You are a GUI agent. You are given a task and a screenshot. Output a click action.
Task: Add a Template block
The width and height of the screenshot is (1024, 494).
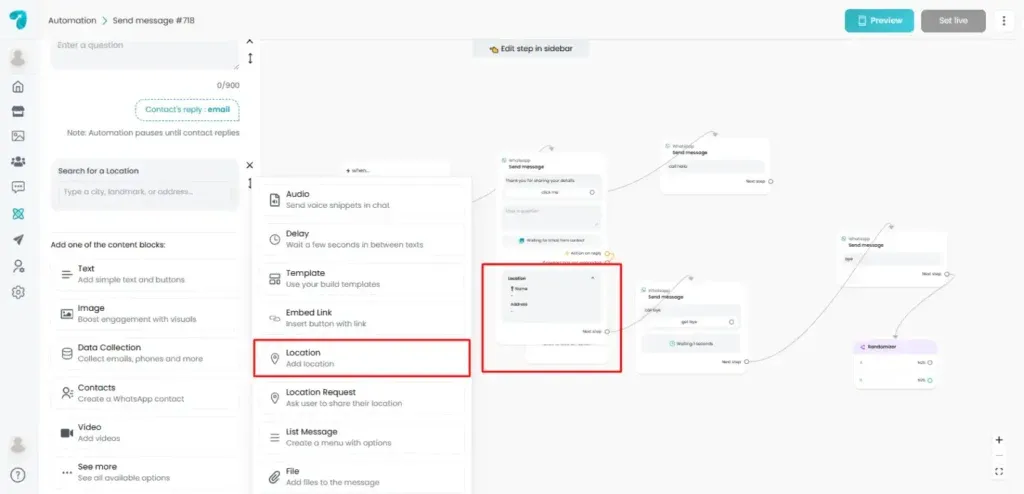(x=362, y=279)
